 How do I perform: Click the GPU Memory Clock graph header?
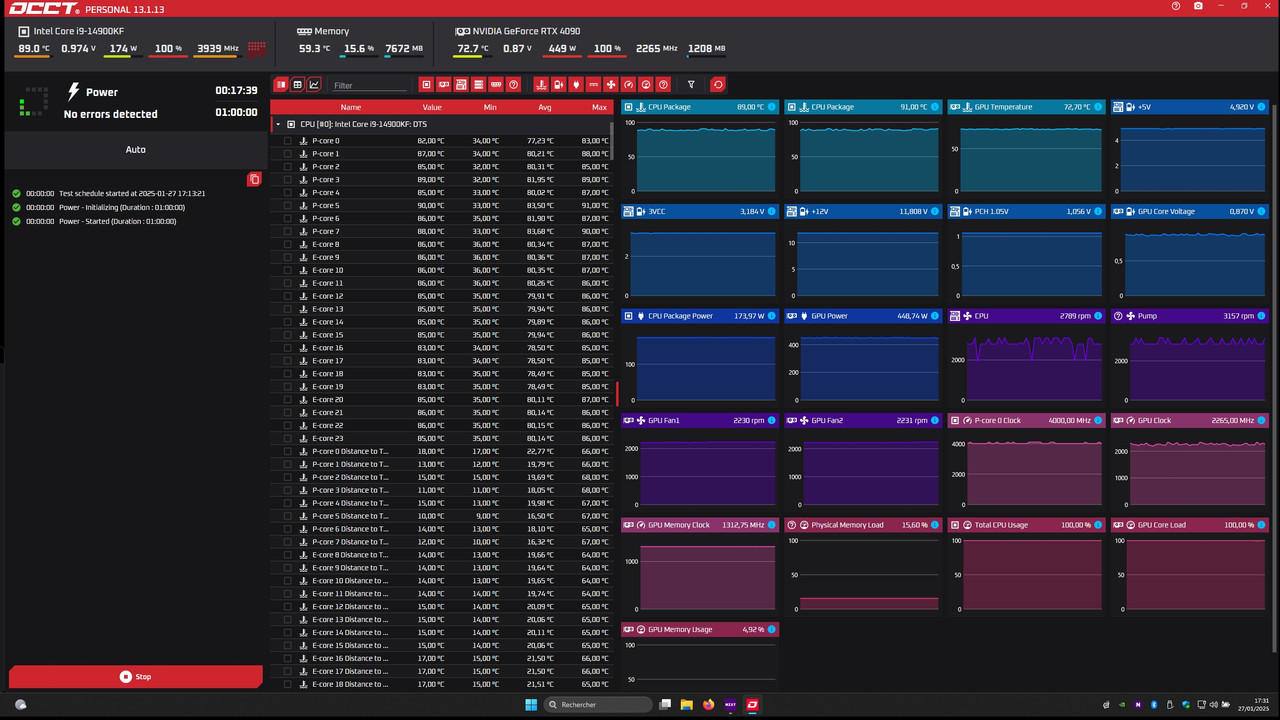point(699,525)
